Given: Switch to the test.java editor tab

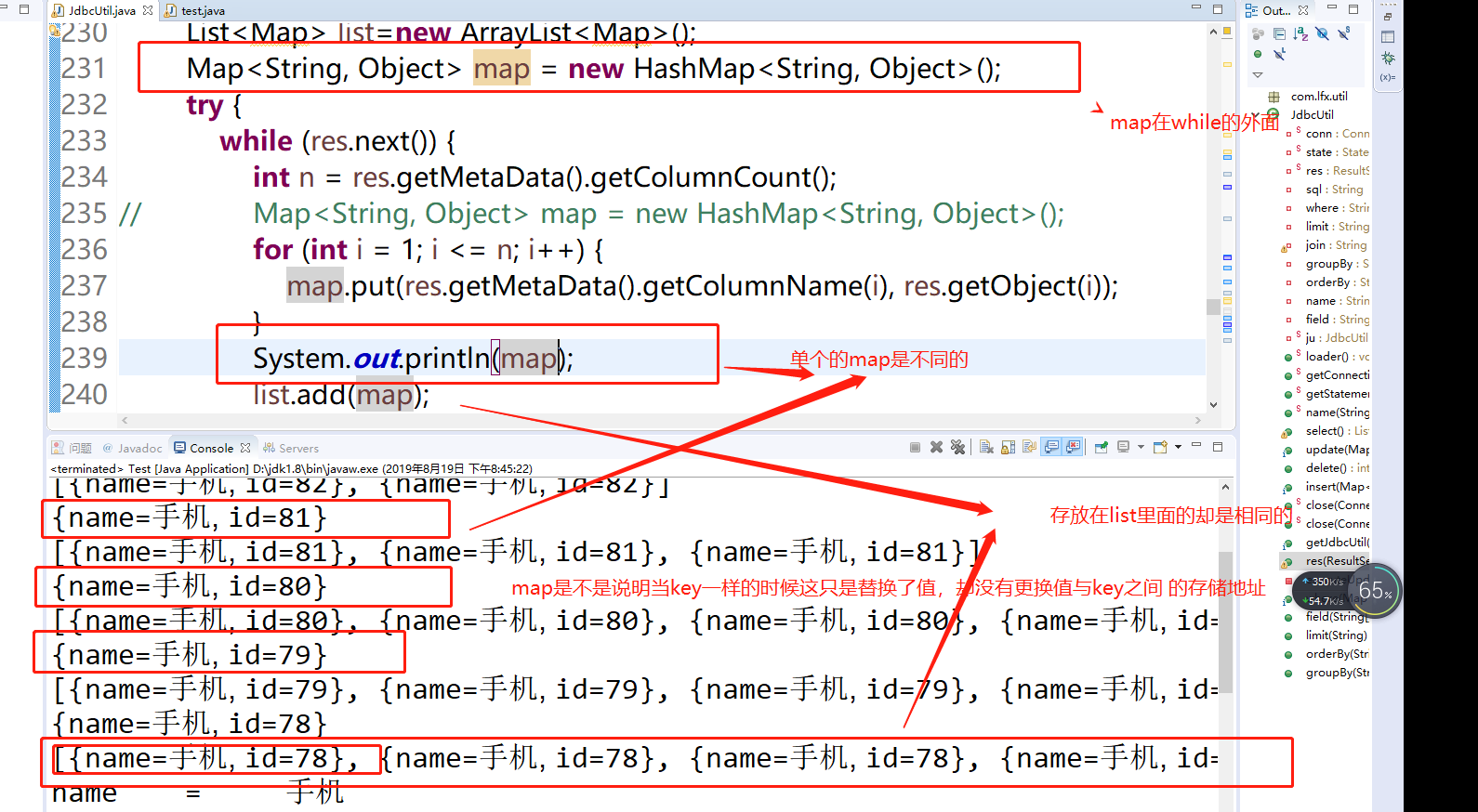Looking at the screenshot, I should (x=195, y=10).
